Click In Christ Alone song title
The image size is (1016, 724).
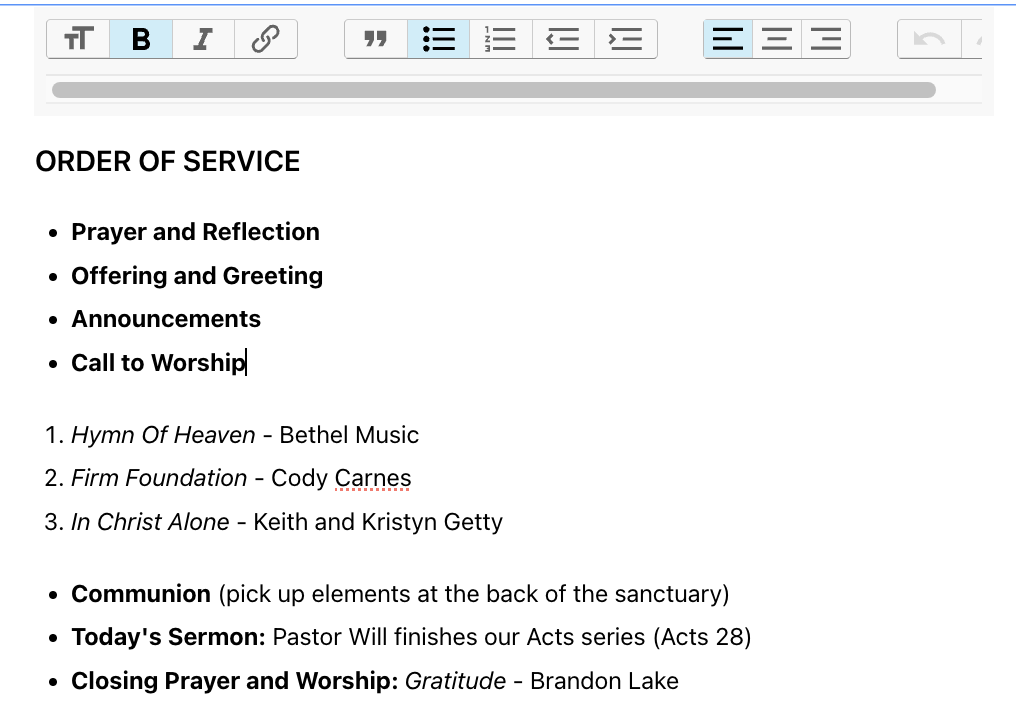[150, 522]
